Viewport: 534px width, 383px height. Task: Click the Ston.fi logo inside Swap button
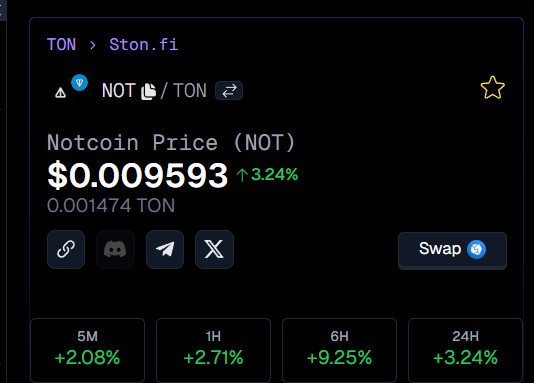click(x=476, y=249)
